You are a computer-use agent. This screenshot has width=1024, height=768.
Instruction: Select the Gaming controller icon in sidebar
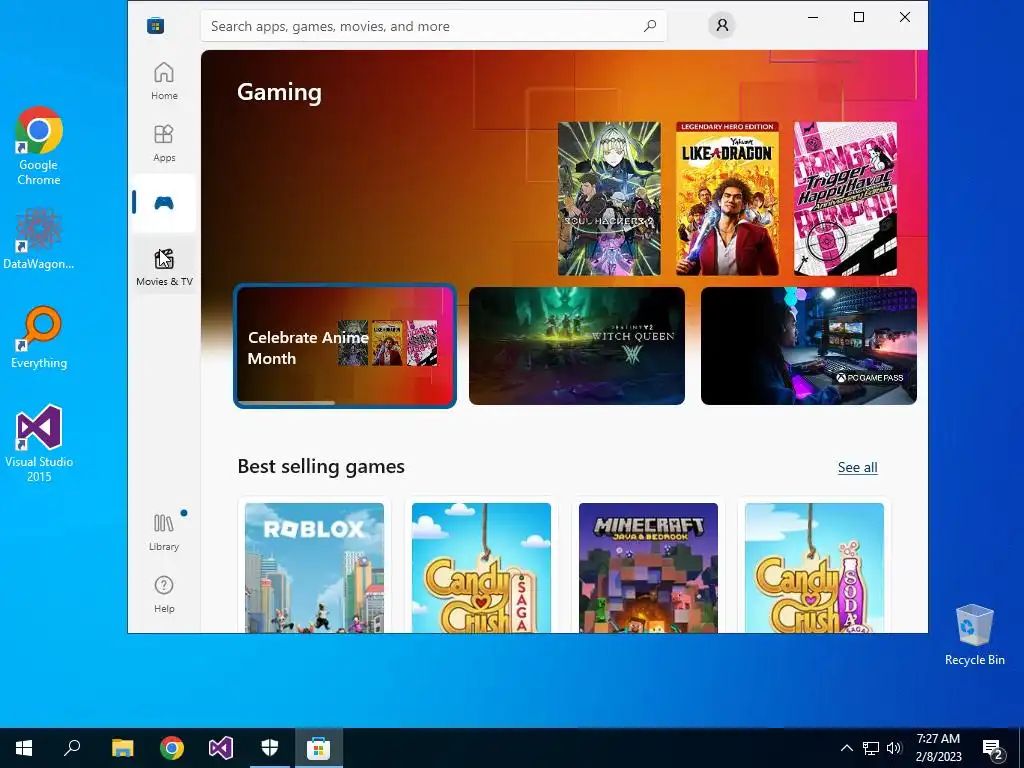(x=164, y=203)
